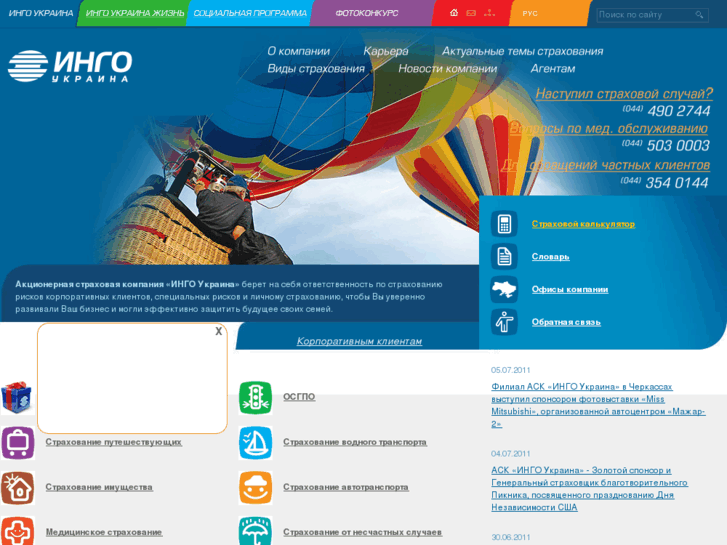Viewport: 727px width, 545px height.
Task: Click the Ukraine map icon beside Офисы компании
Action: pyautogui.click(x=504, y=289)
